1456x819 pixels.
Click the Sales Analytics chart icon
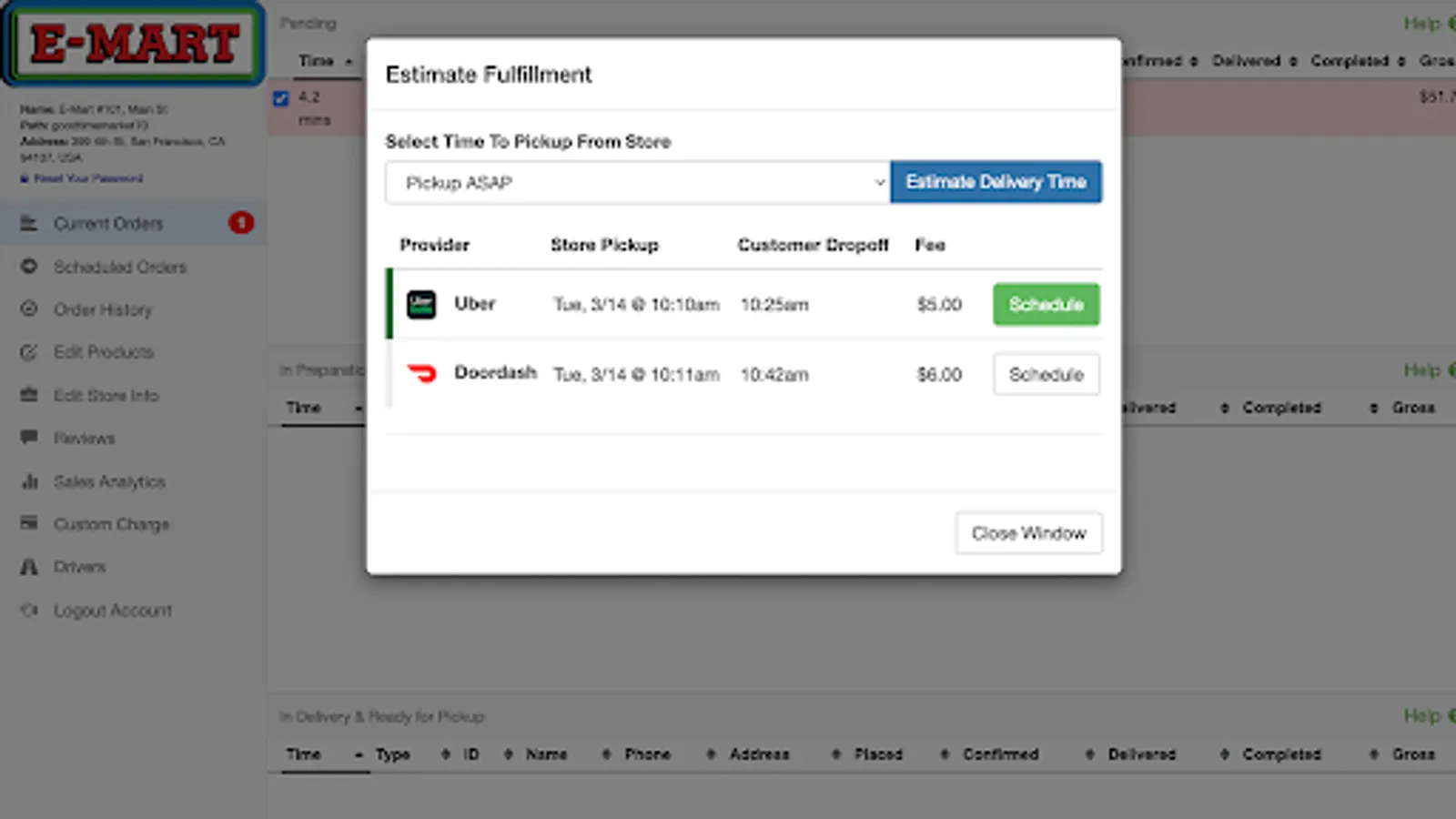tap(29, 481)
